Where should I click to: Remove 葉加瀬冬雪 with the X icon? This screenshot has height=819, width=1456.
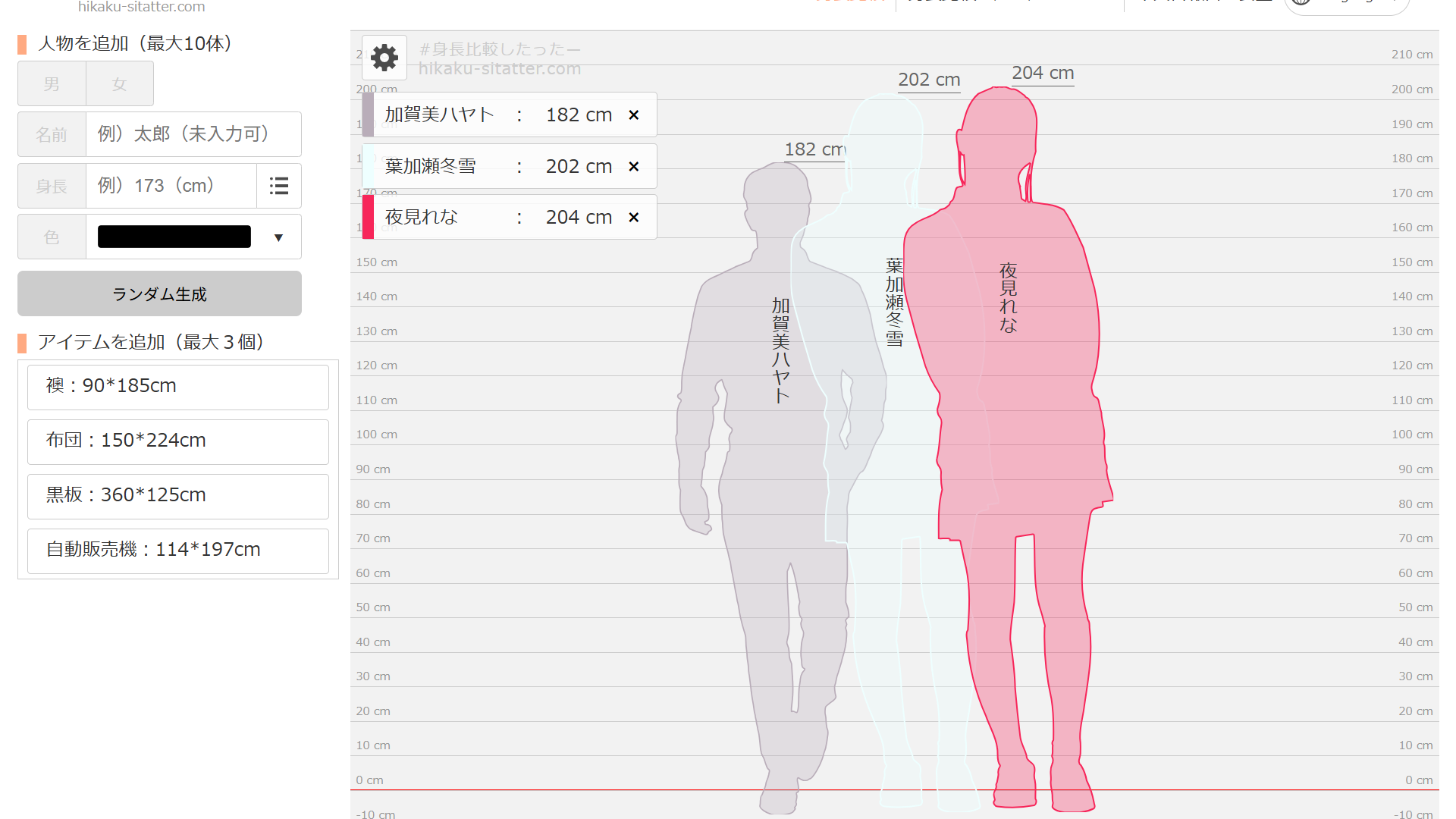pos(634,167)
